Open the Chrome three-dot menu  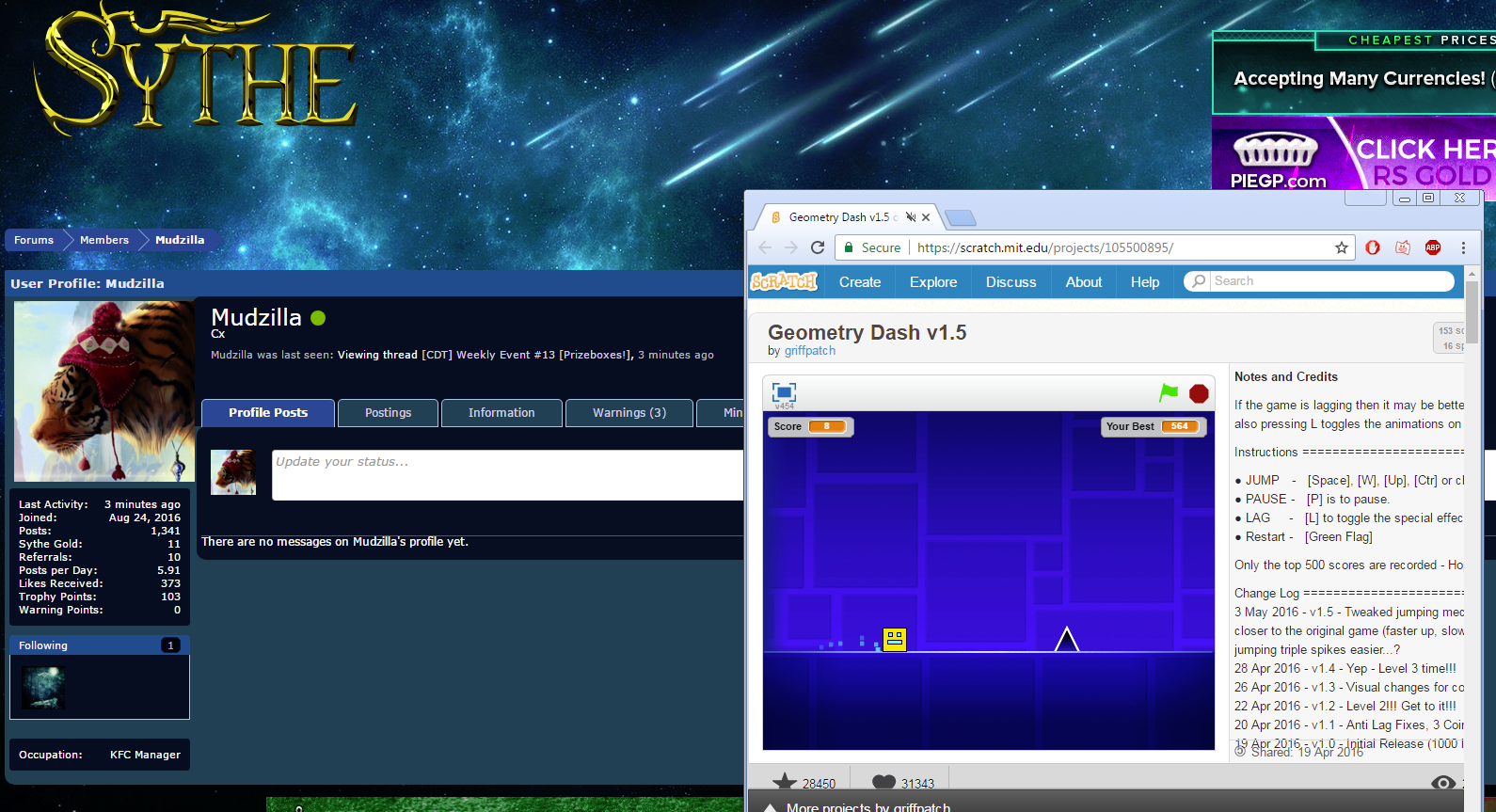click(1463, 247)
